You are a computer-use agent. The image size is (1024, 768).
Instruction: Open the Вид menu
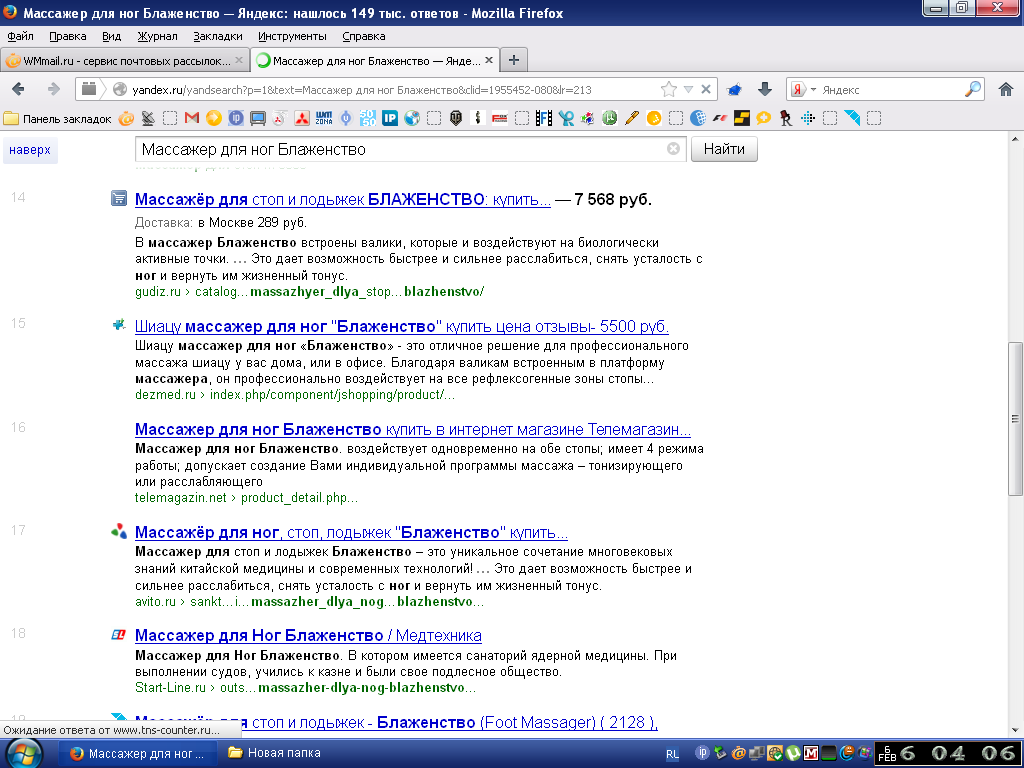point(112,36)
